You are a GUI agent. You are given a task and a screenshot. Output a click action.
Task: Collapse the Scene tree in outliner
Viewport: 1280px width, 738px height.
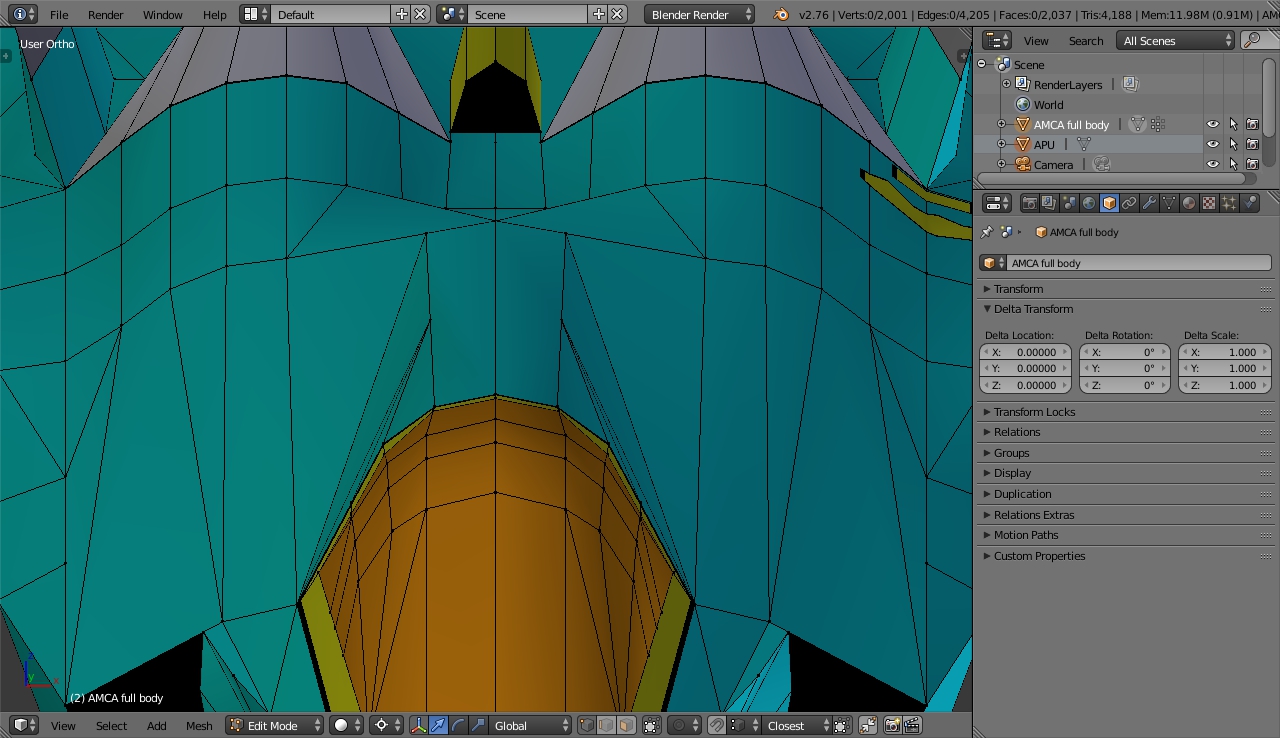click(981, 64)
